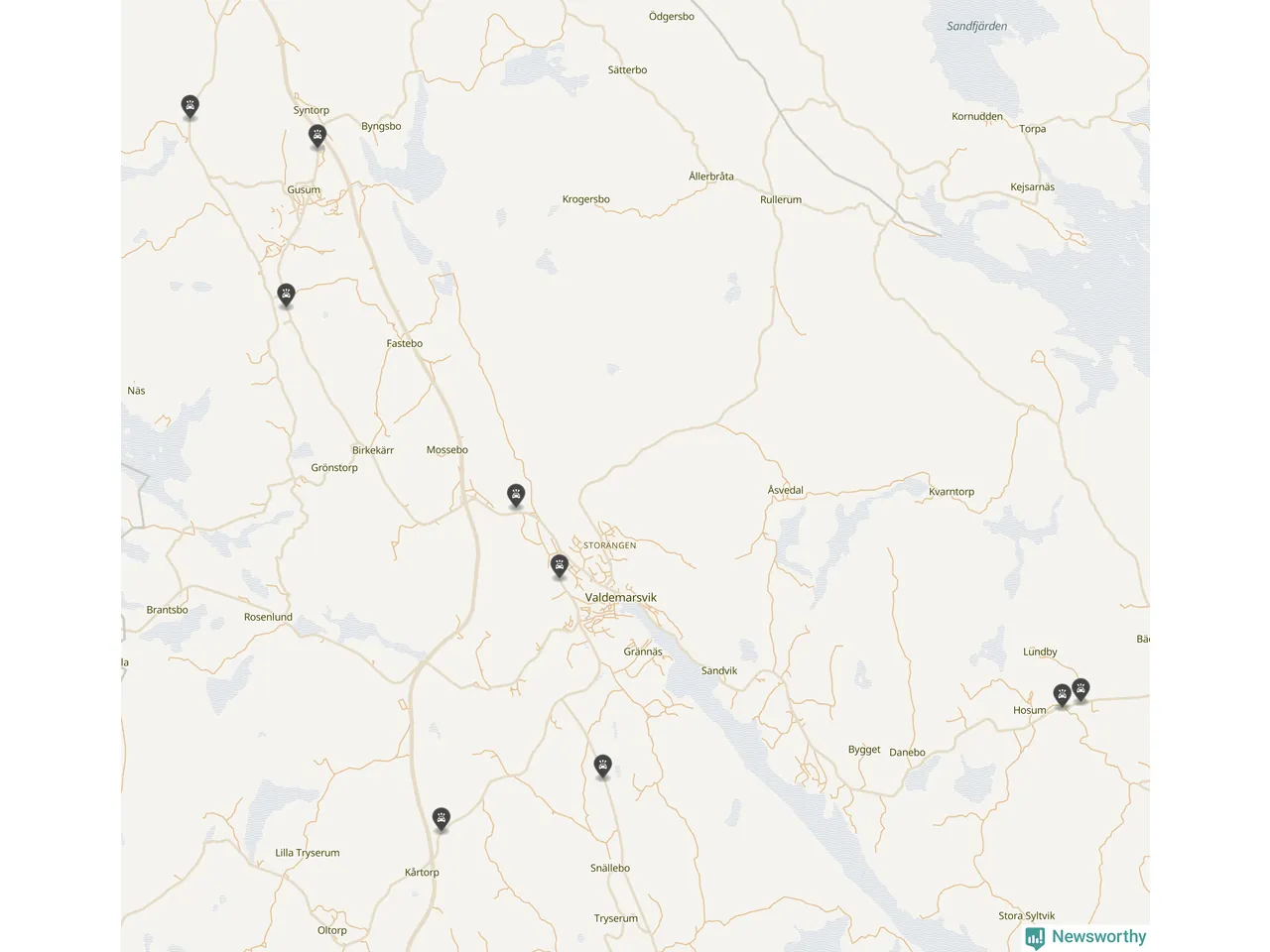Viewport: 1270px width, 952px height.
Task: Click the accident marker near Syntorp
Action: click(x=317, y=136)
